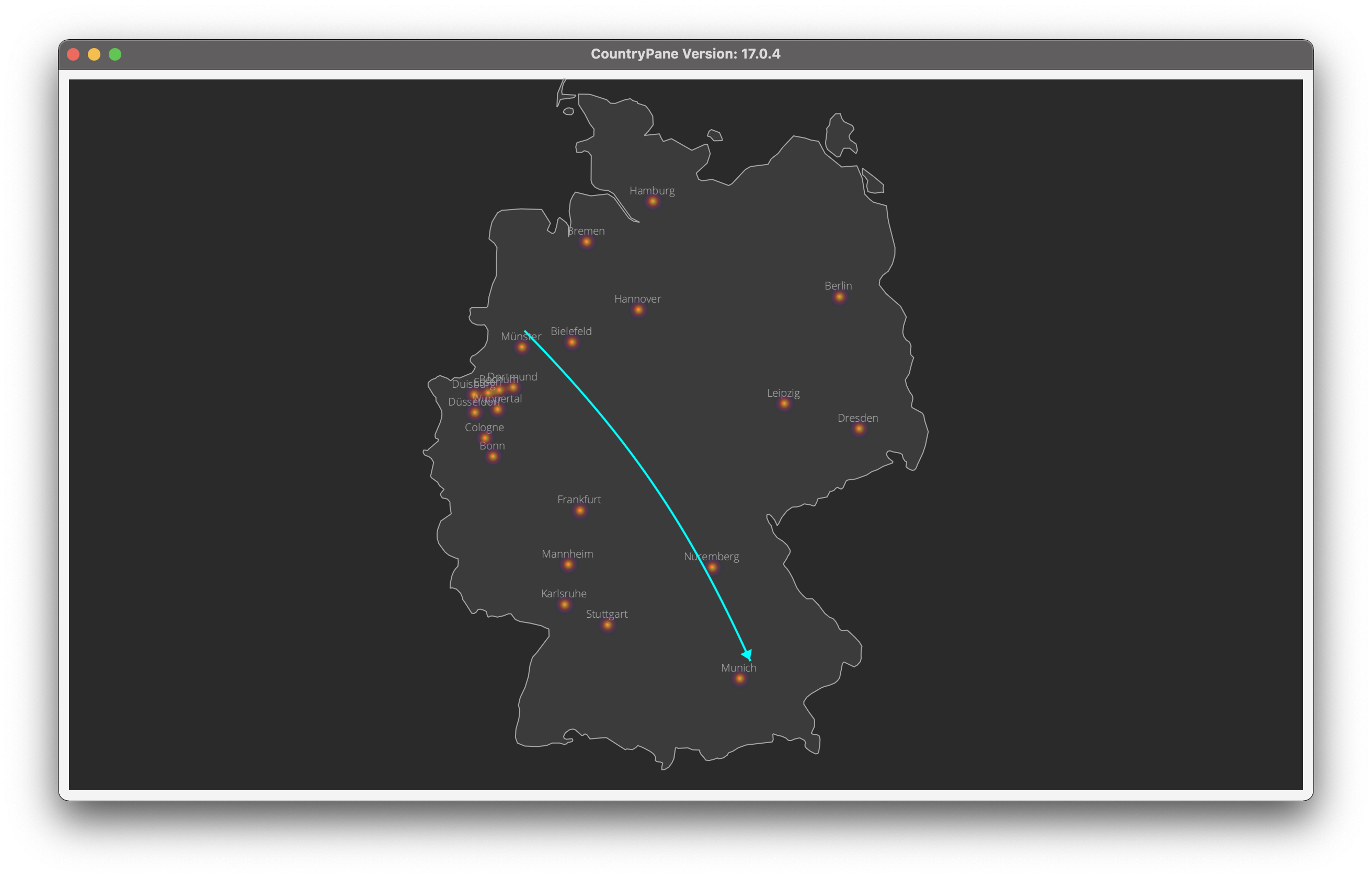Click the Münster city label
This screenshot has width=1372, height=878.
tap(521, 337)
